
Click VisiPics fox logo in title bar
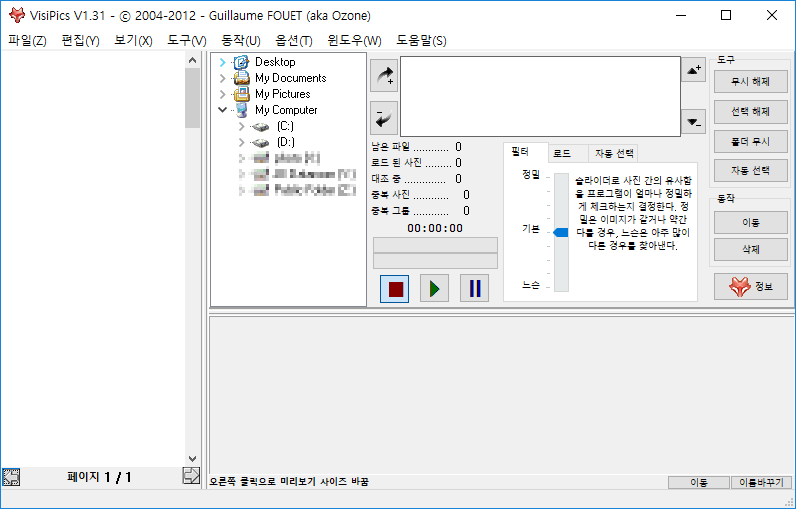point(17,15)
